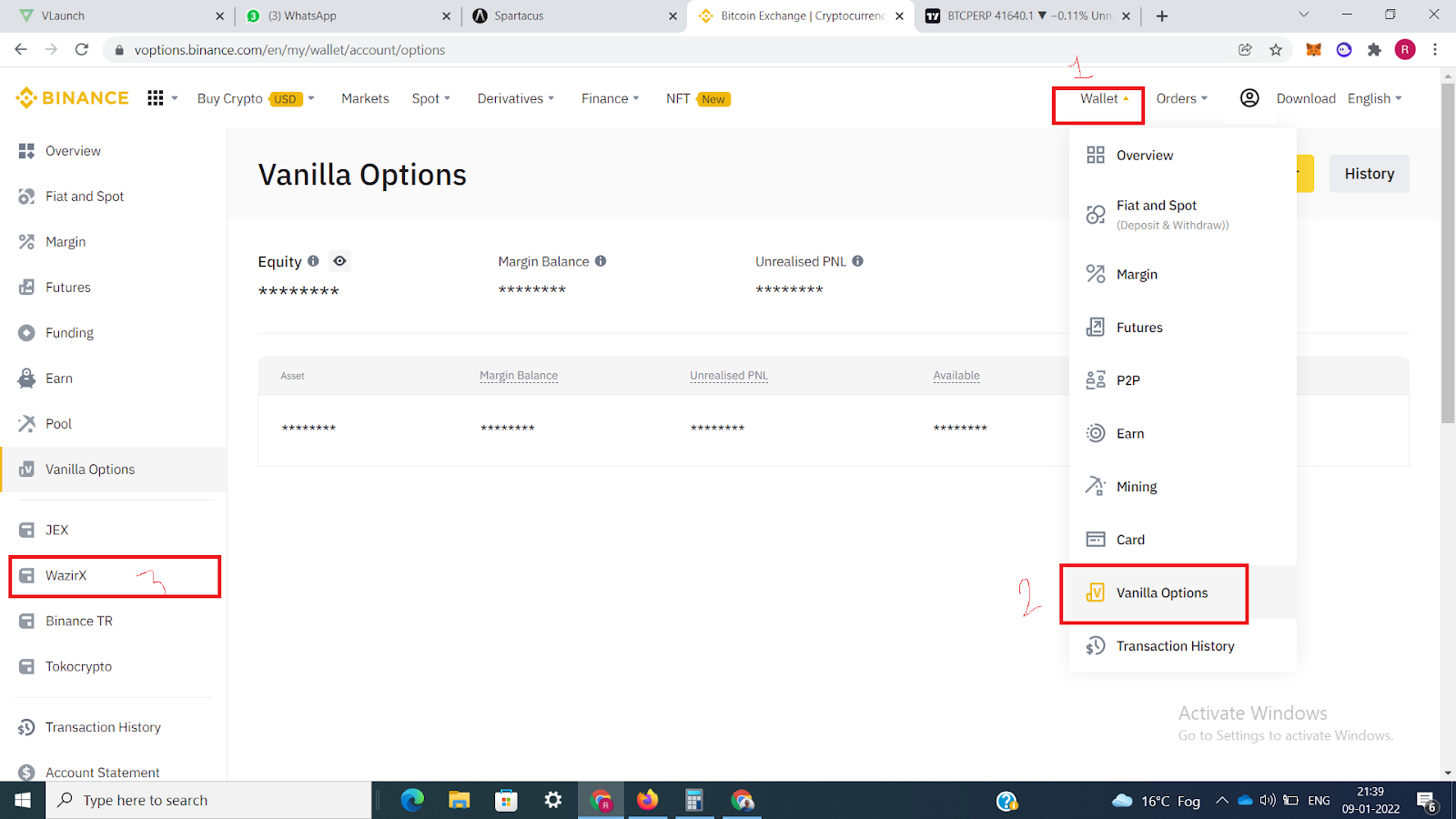Click the Download link in header

[1306, 98]
